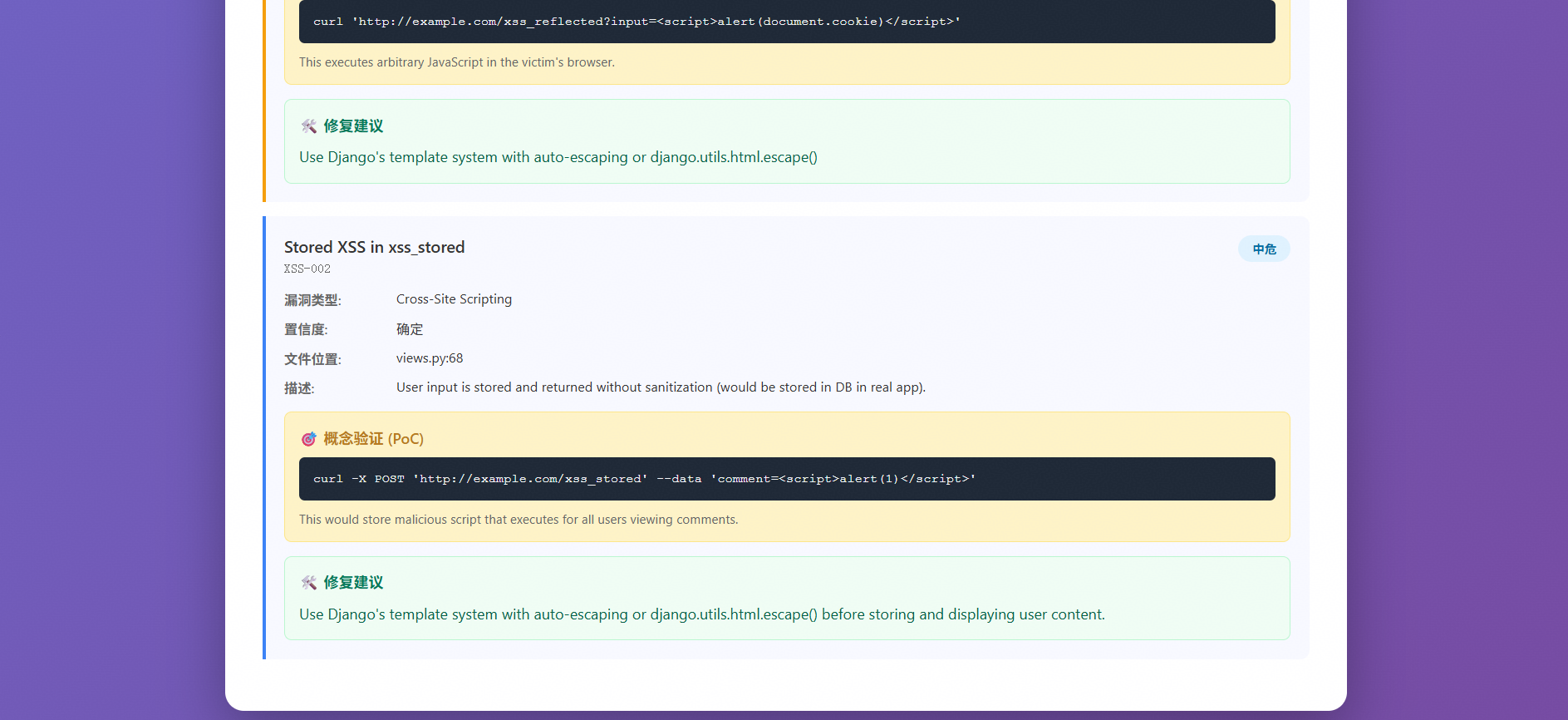Click the 修复建议 heading above the advice ending in escape()
The height and width of the screenshot is (720, 1568).
tap(353, 126)
